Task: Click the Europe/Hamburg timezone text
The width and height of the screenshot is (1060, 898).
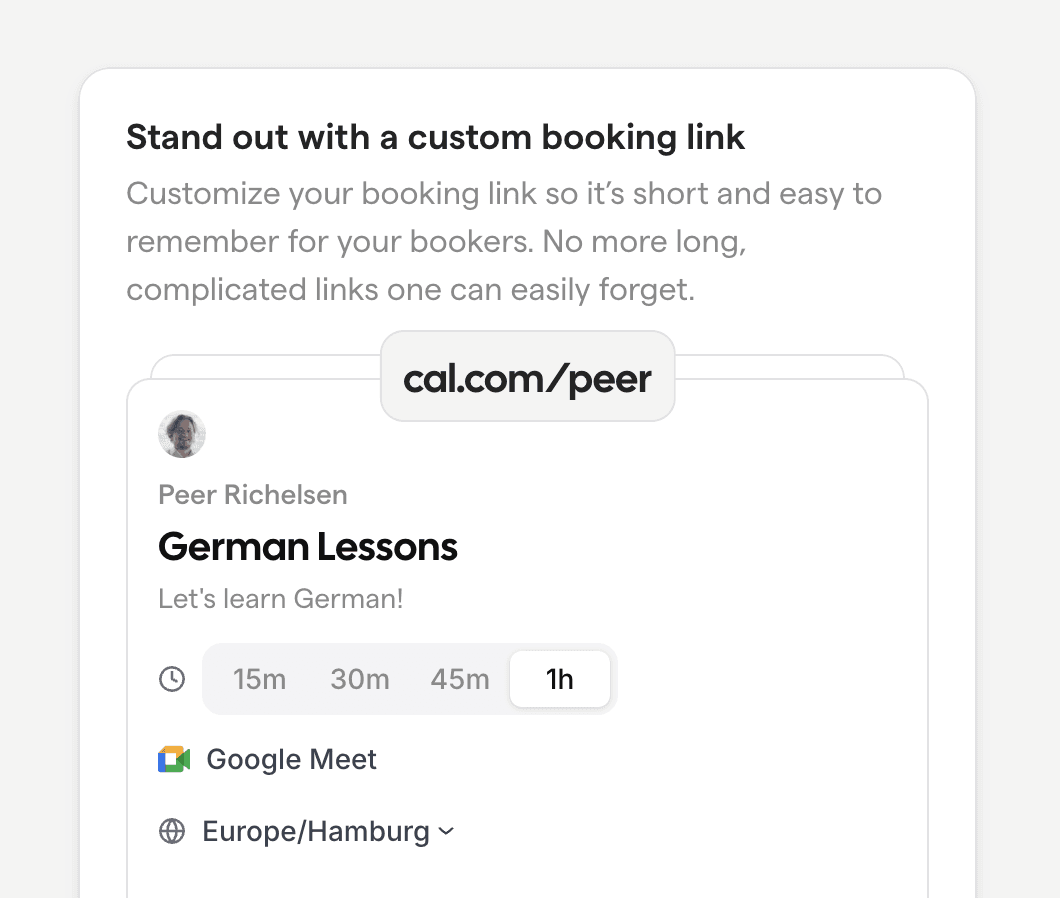Action: coord(316,831)
